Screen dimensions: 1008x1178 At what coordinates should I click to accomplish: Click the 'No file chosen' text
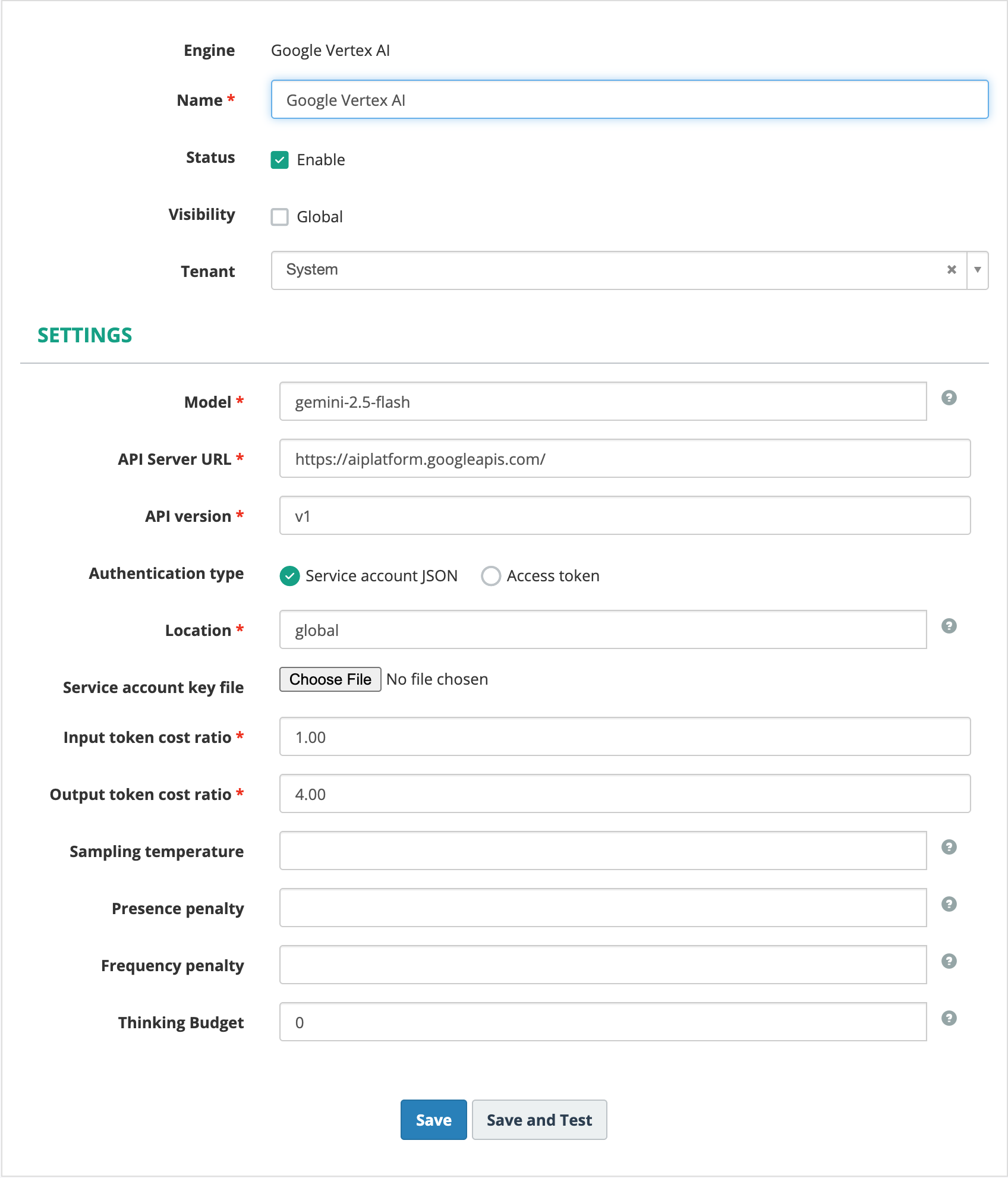coord(437,679)
